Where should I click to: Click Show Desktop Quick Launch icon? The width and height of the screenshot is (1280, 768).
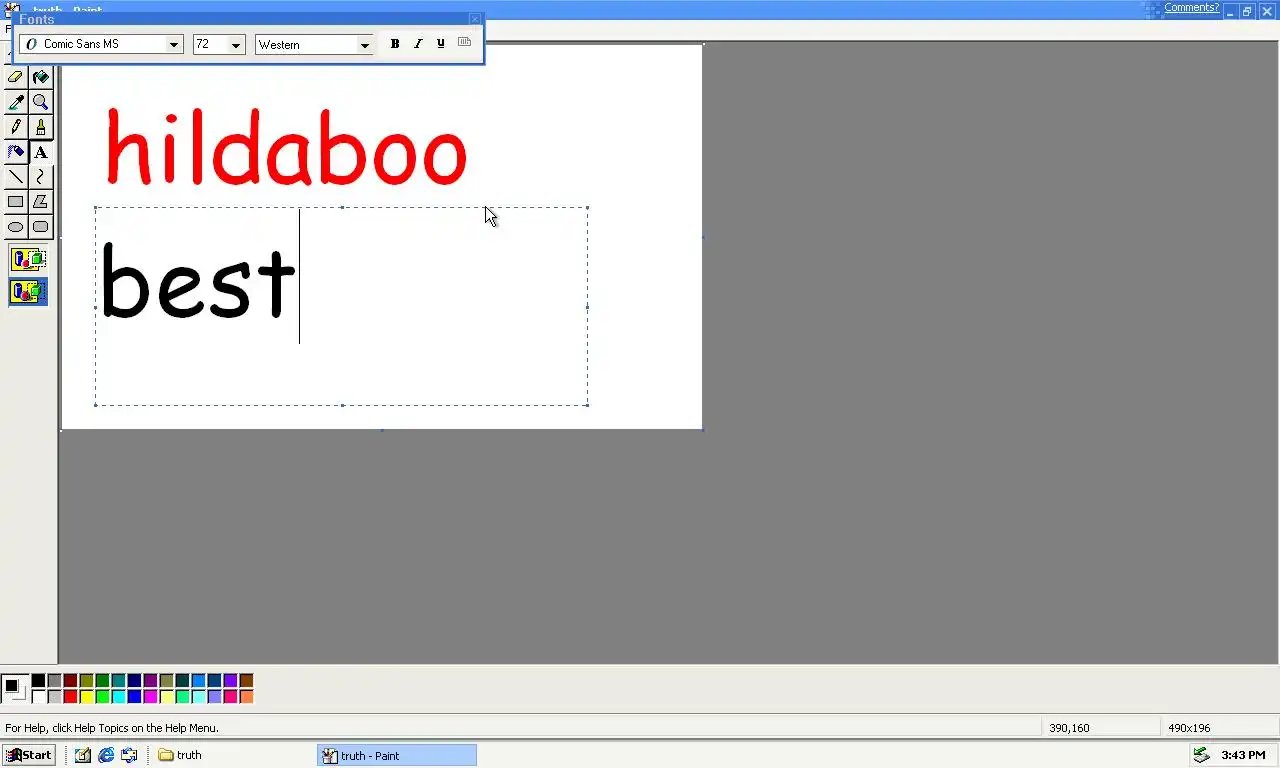pos(82,755)
